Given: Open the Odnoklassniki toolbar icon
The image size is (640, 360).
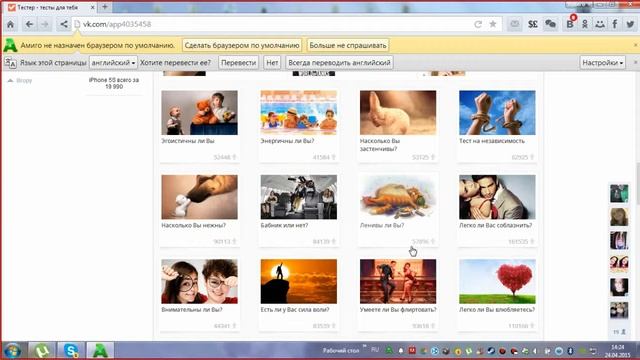Looking at the screenshot, I should point(584,24).
